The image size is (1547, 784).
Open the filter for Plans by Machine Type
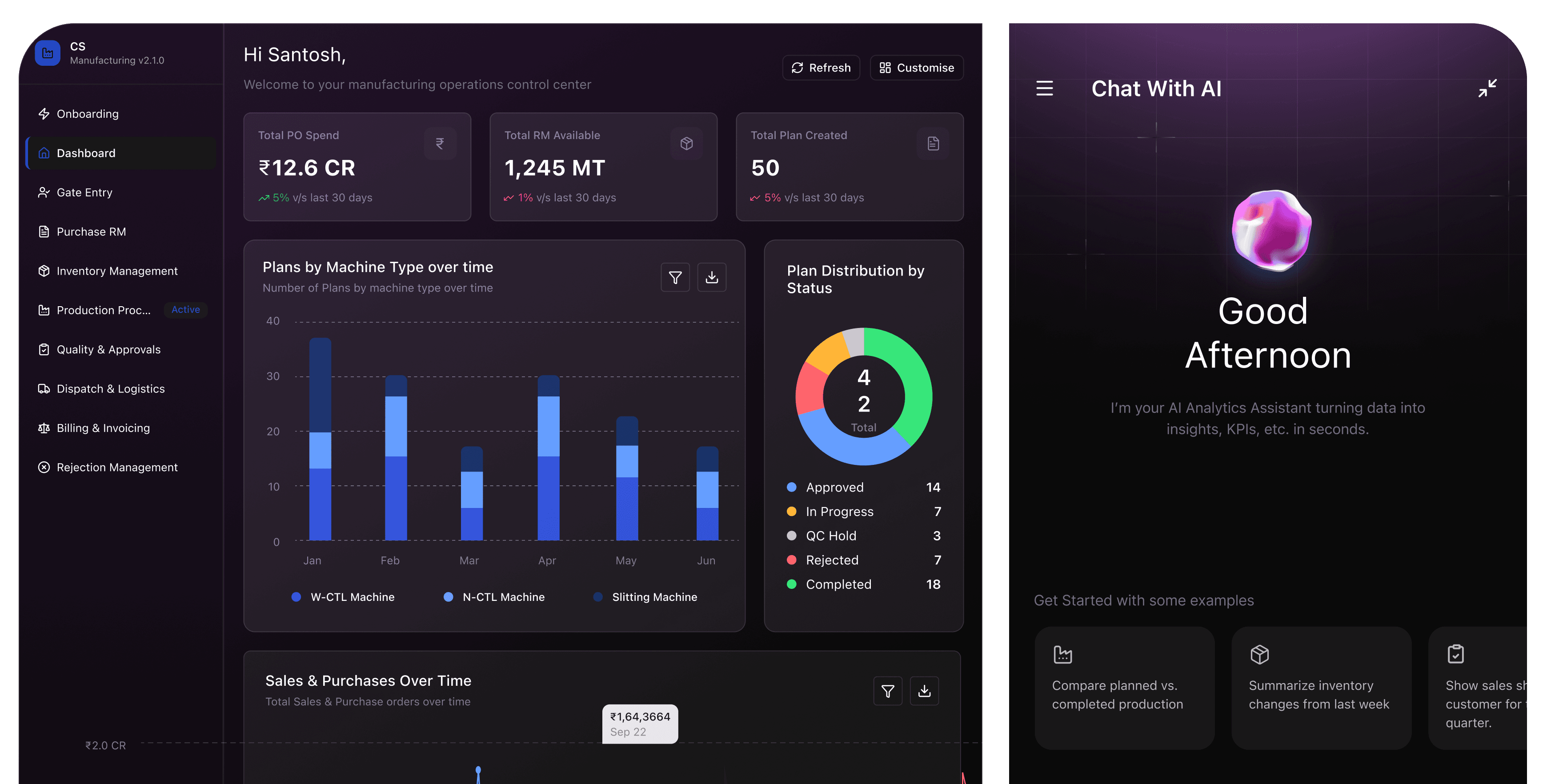[675, 277]
